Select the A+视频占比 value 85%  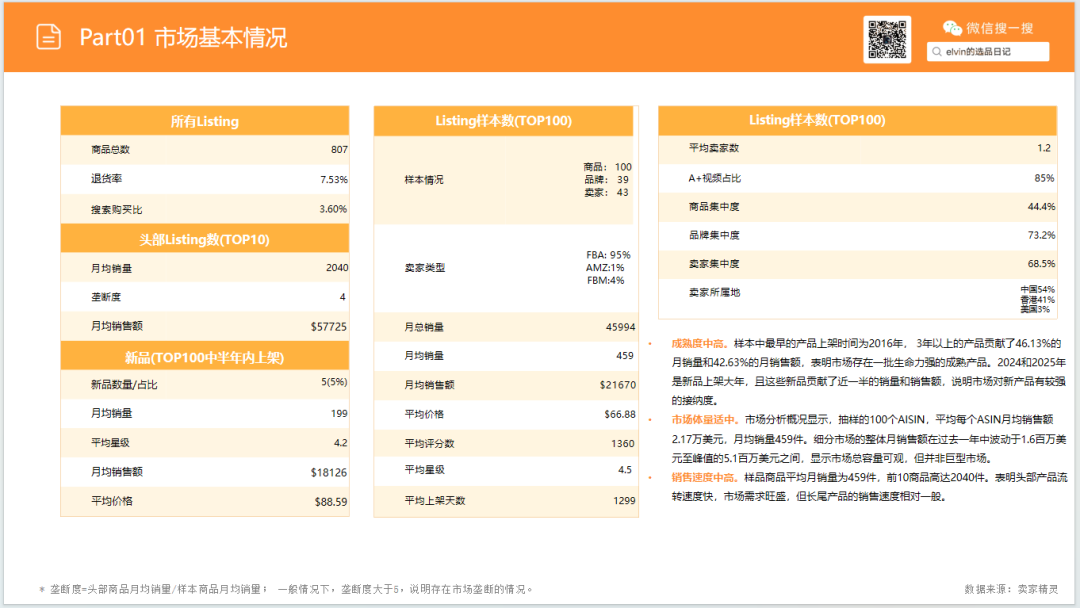coord(1044,178)
